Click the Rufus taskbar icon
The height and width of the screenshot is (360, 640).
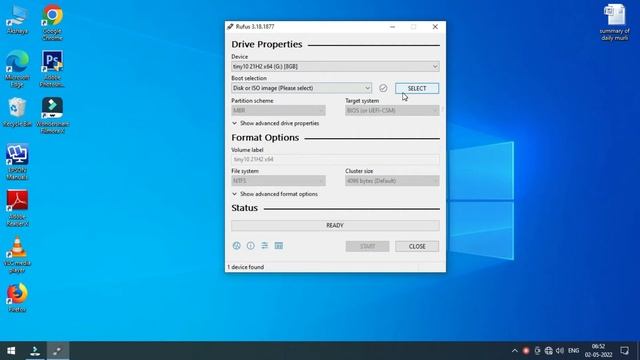click(58, 351)
